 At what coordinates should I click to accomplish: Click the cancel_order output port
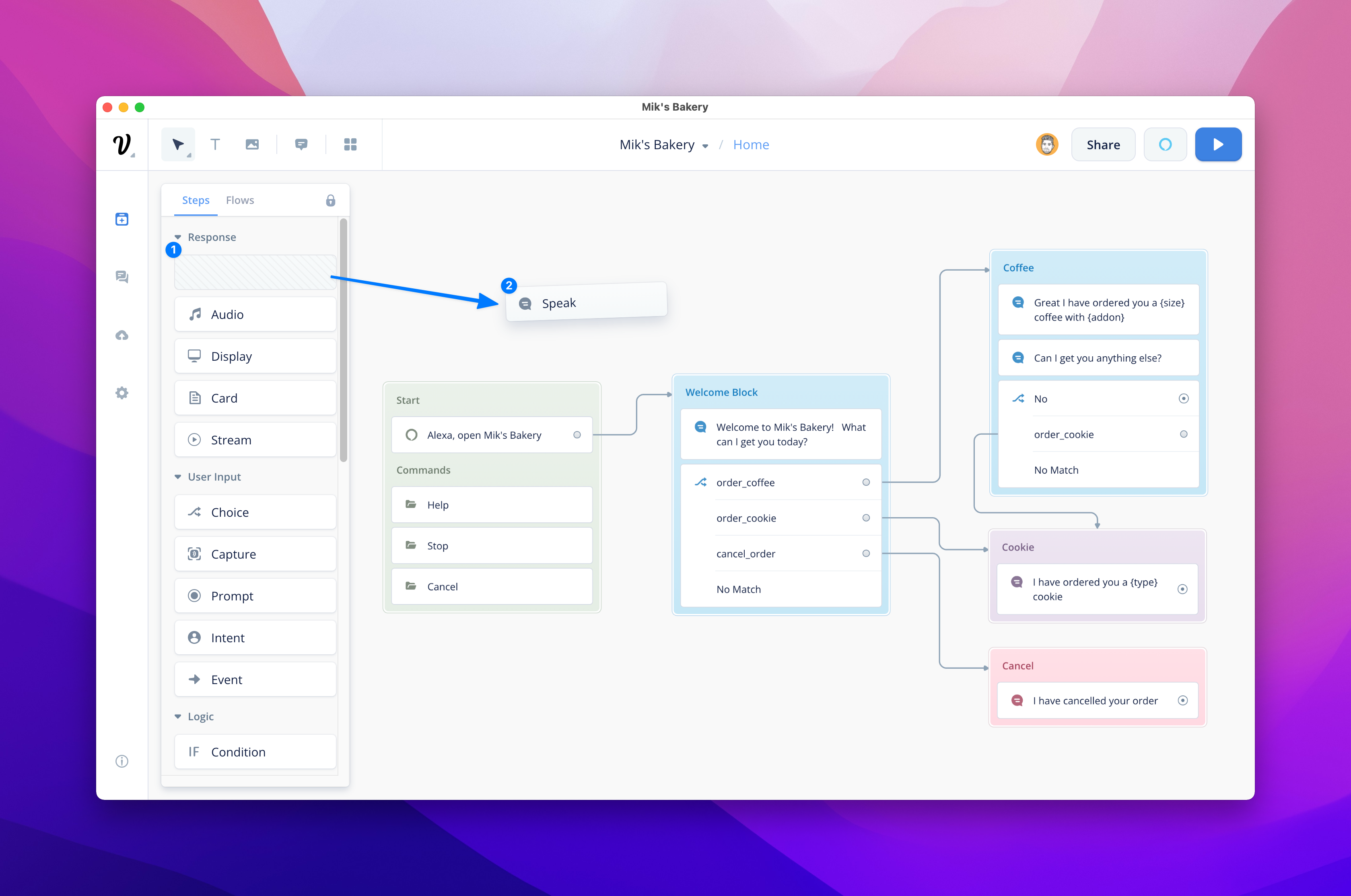pos(866,553)
